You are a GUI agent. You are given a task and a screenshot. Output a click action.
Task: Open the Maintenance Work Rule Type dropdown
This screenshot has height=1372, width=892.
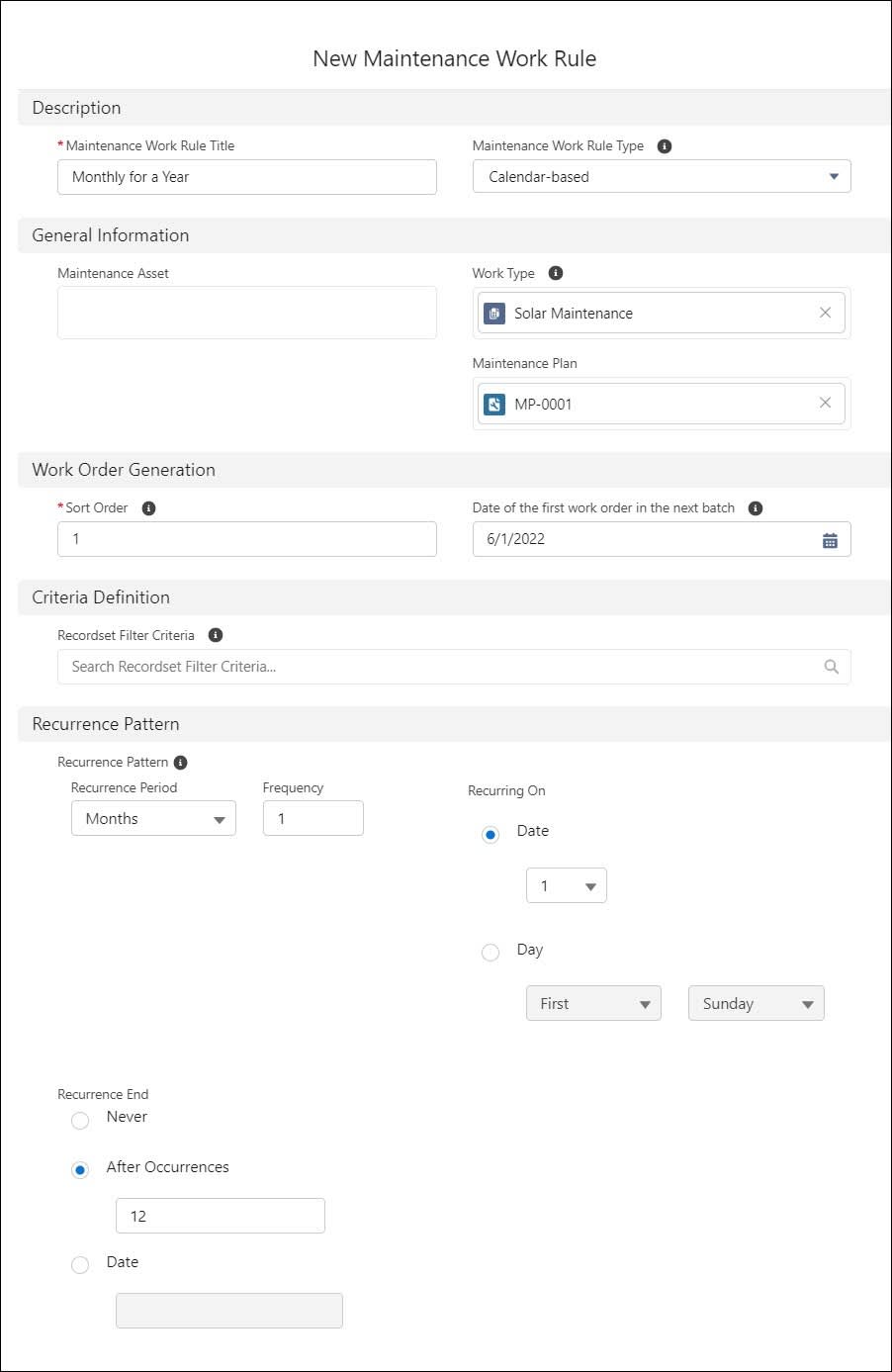[x=662, y=176]
